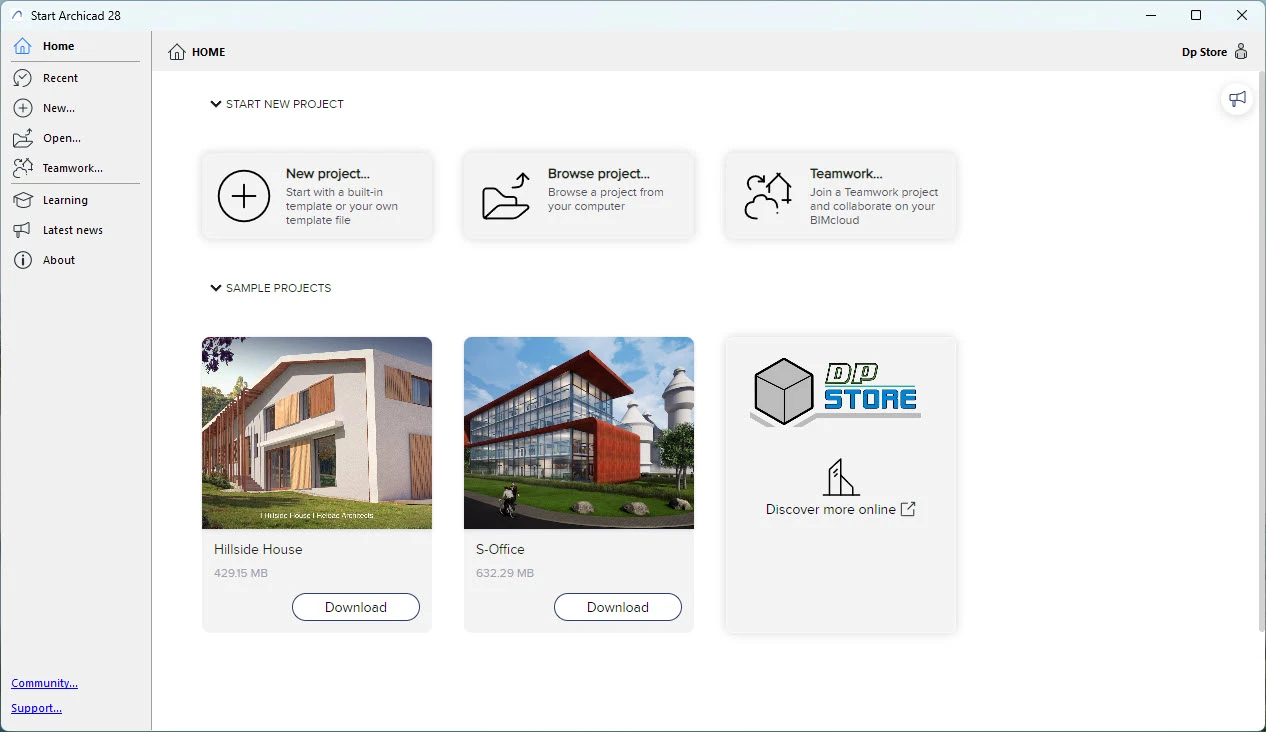The image size is (1266, 732).
Task: Click the About info icon in sidebar
Action: [22, 260]
